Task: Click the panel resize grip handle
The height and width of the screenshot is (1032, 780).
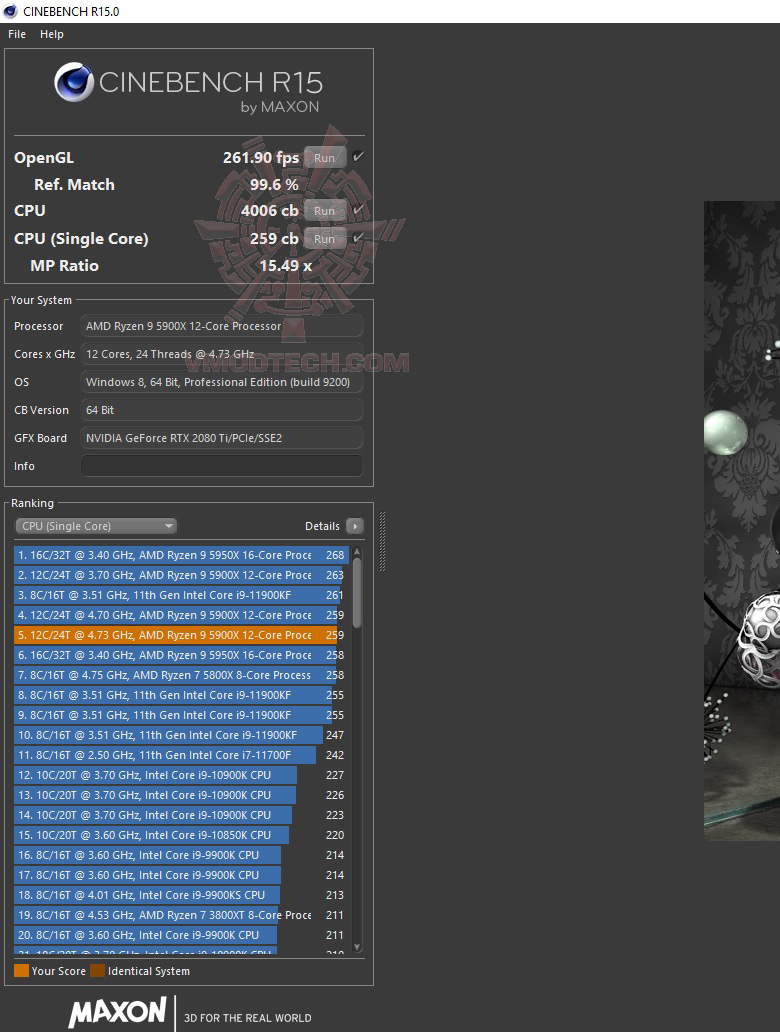Action: click(382, 541)
